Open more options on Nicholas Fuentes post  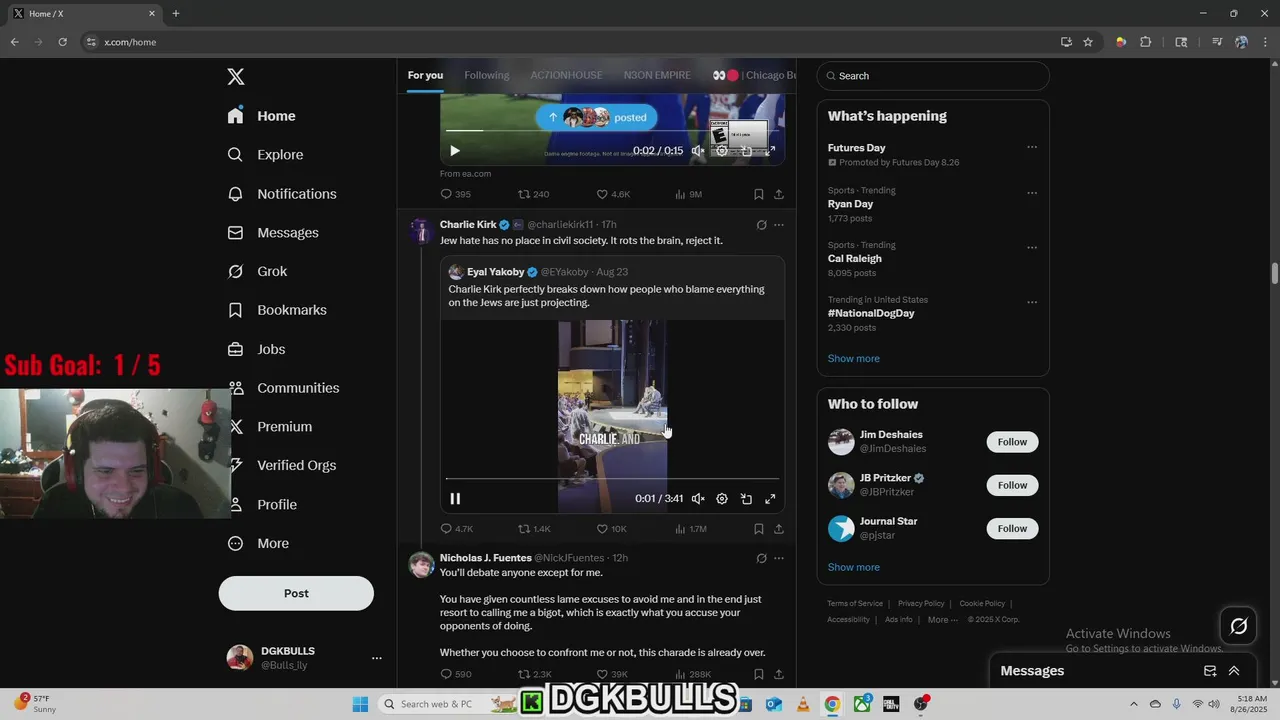[779, 559]
